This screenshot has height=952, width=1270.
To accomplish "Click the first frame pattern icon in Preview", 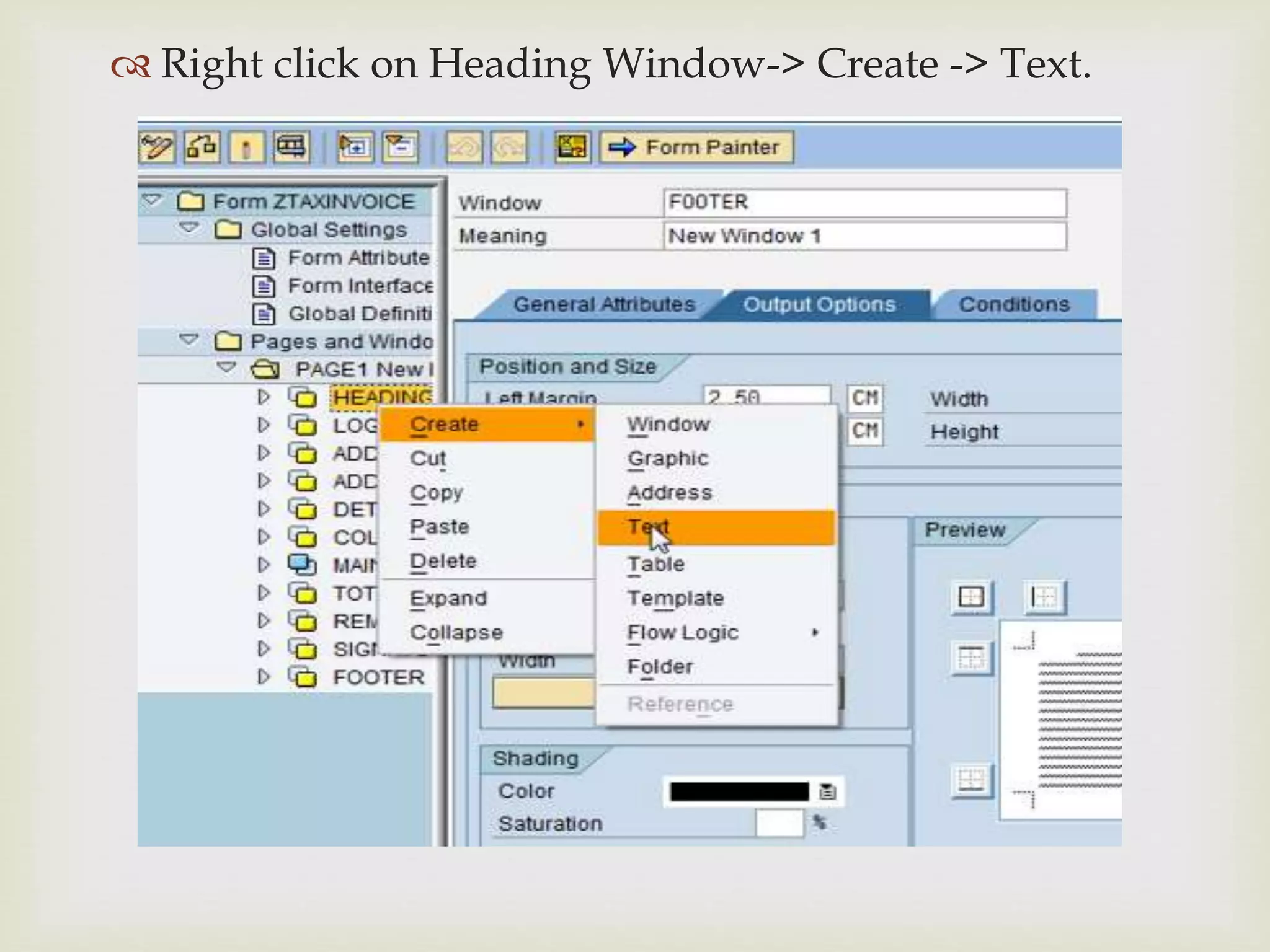I will (x=970, y=597).
